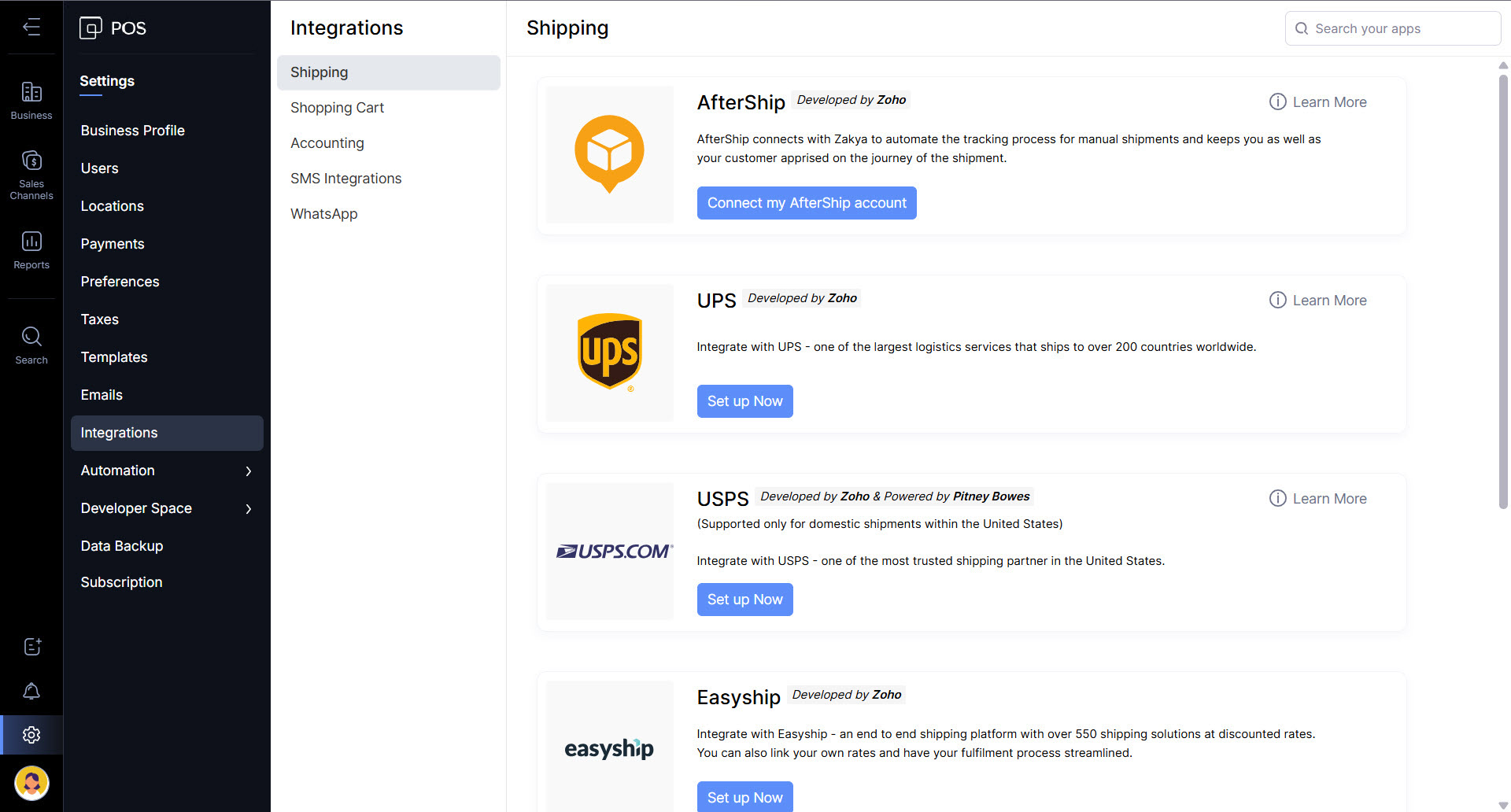Click Connect my AfterShip account button
1511x812 pixels.
click(x=806, y=203)
